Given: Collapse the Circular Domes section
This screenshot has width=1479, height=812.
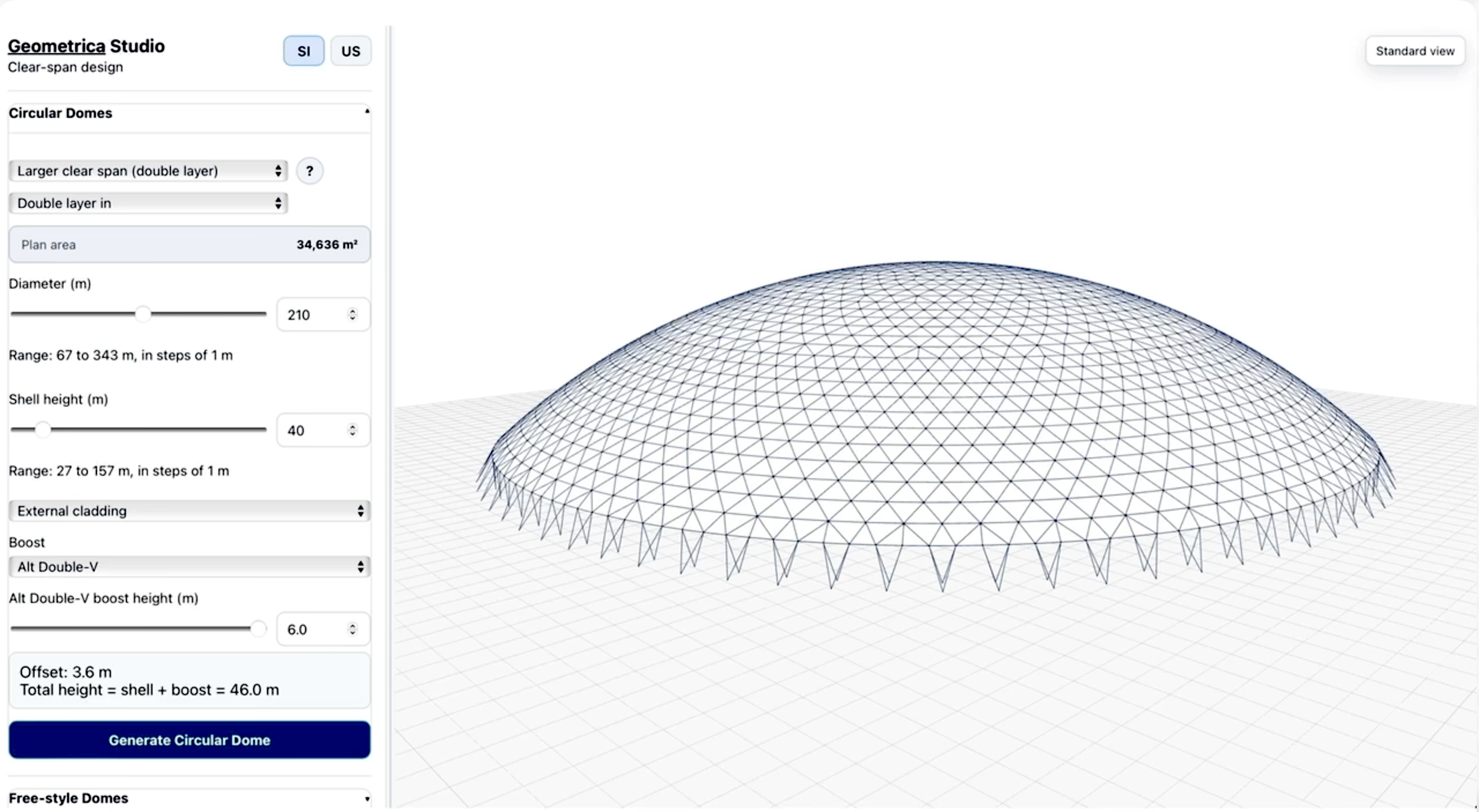Looking at the screenshot, I should point(189,113).
